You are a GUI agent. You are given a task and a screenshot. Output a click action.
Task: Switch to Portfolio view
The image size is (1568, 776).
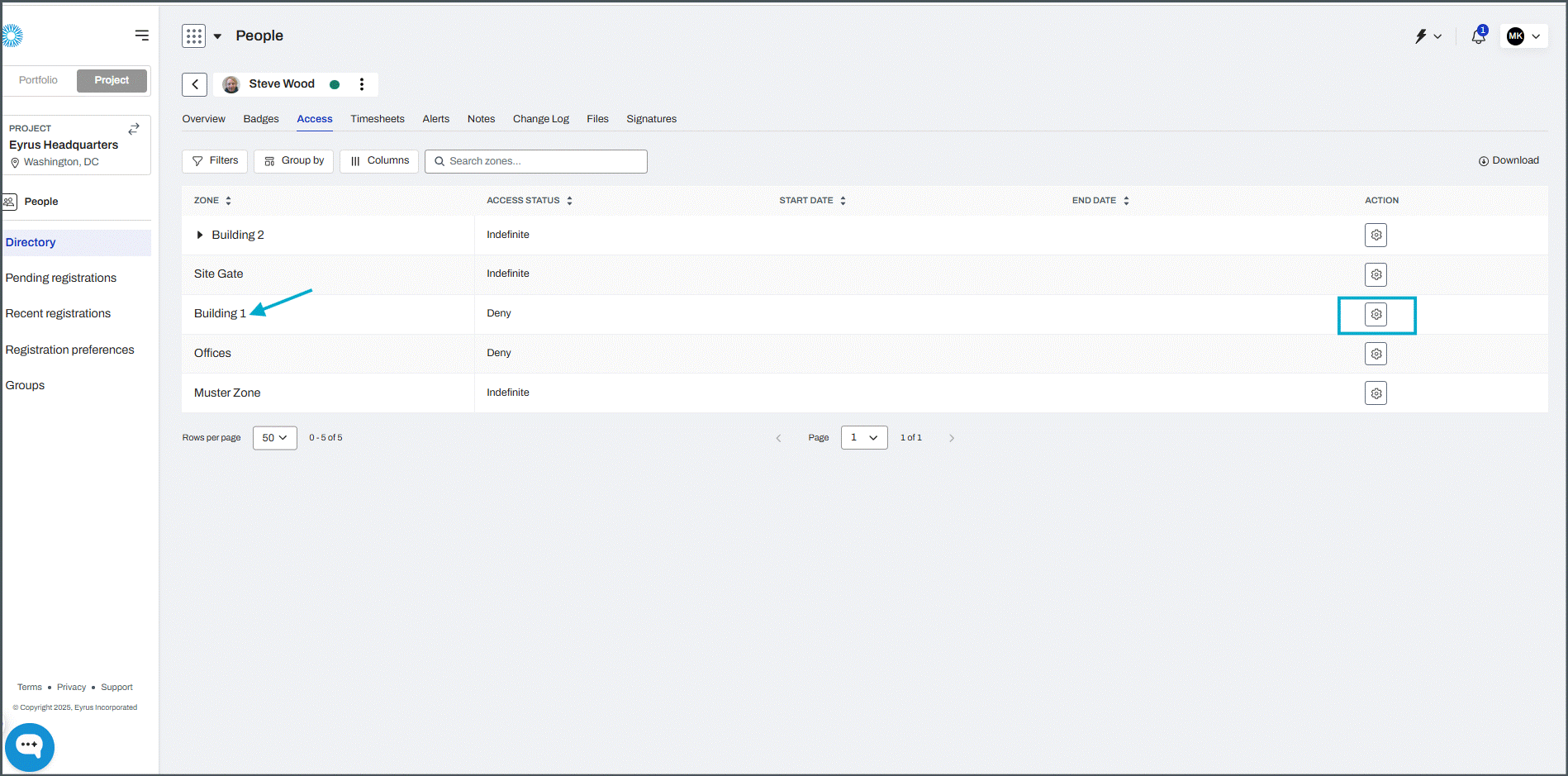click(38, 80)
